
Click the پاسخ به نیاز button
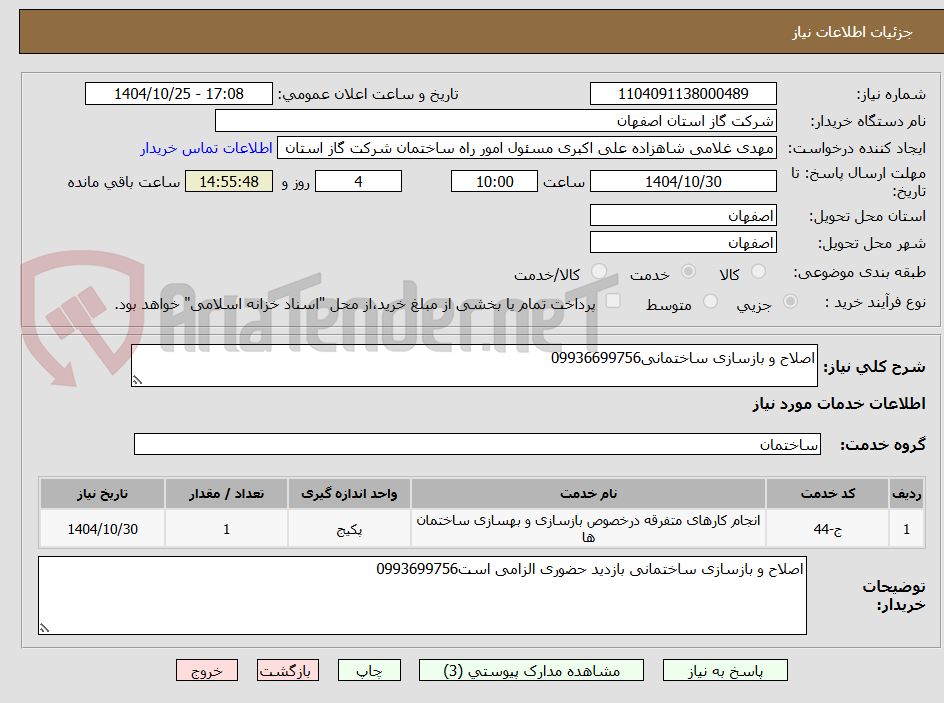725,670
